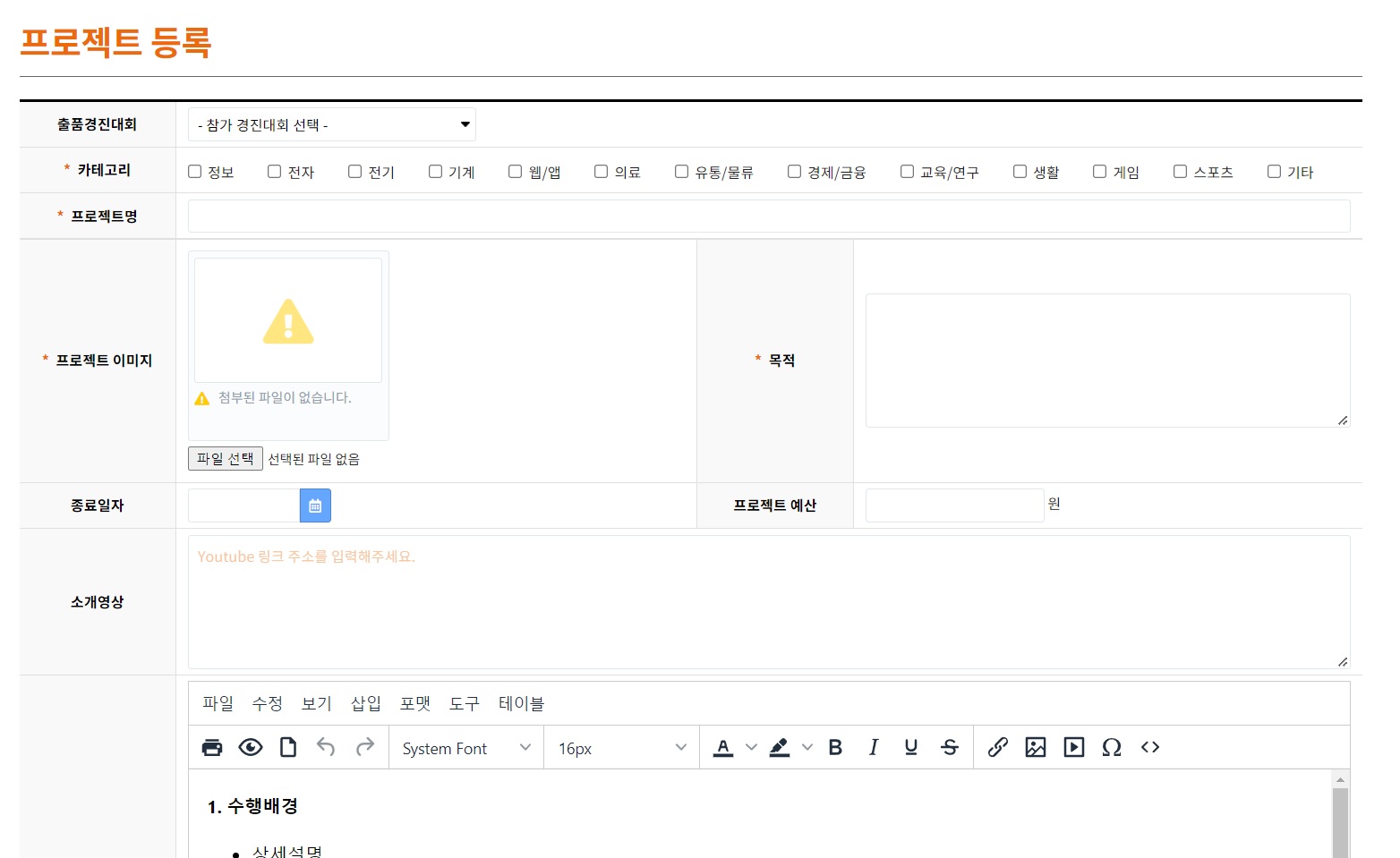Insert an image via toolbar icon
1400x858 pixels.
[1036, 748]
